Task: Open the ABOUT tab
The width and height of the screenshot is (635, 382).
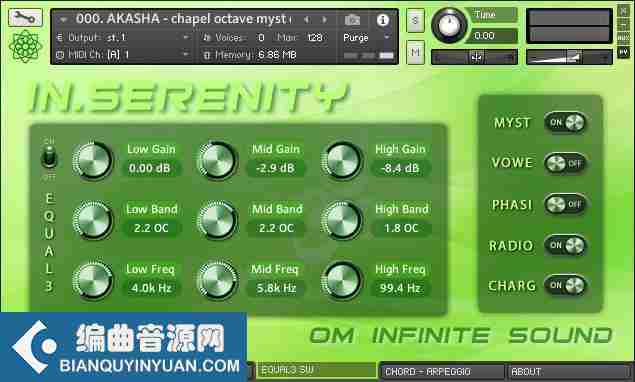Action: [x=569, y=371]
